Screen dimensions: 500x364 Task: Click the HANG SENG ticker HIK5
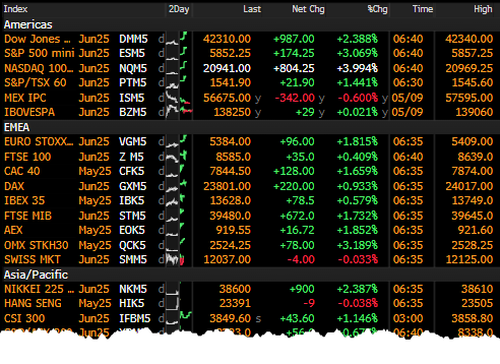132,303
